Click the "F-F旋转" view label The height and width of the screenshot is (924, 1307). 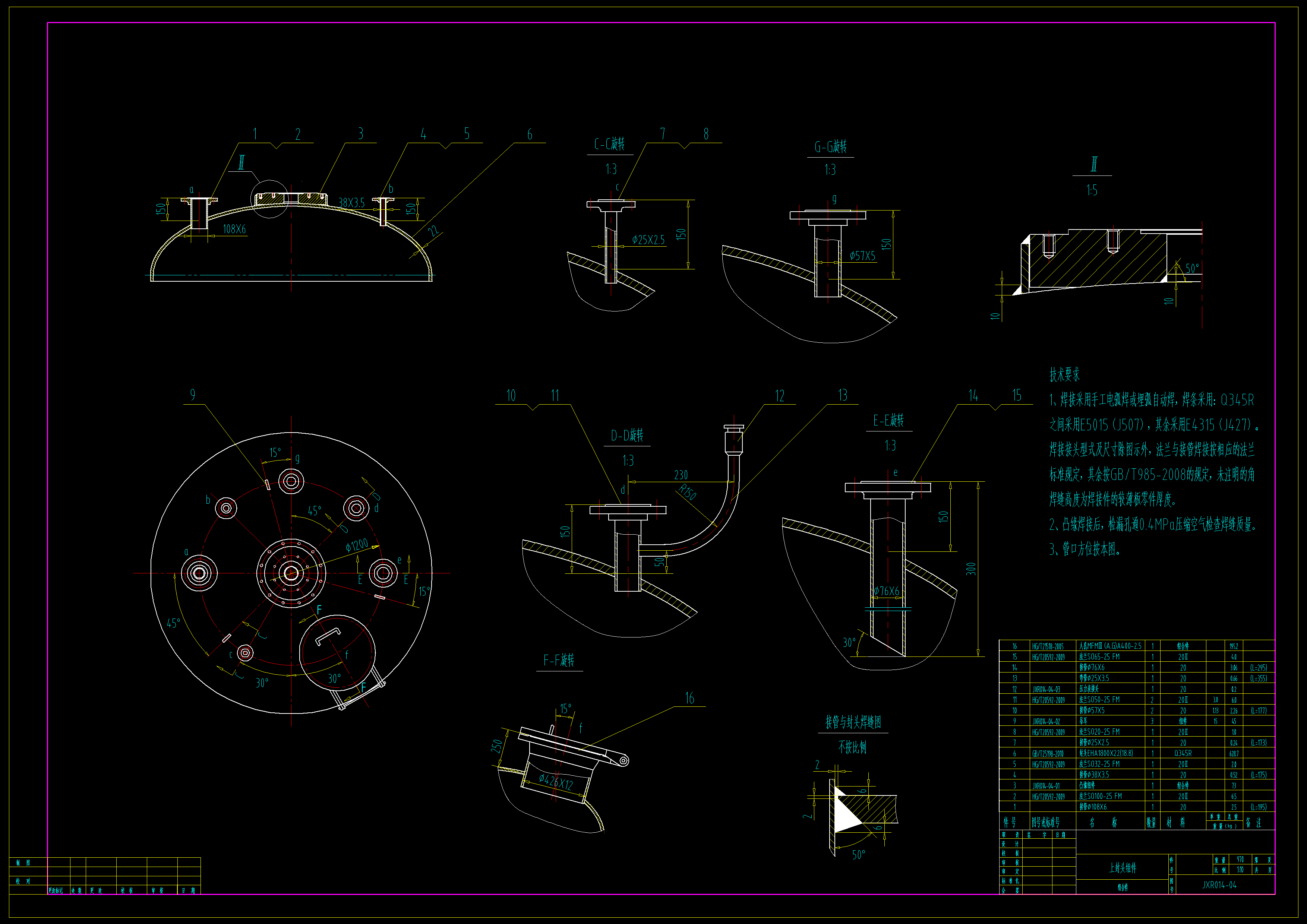(x=559, y=660)
